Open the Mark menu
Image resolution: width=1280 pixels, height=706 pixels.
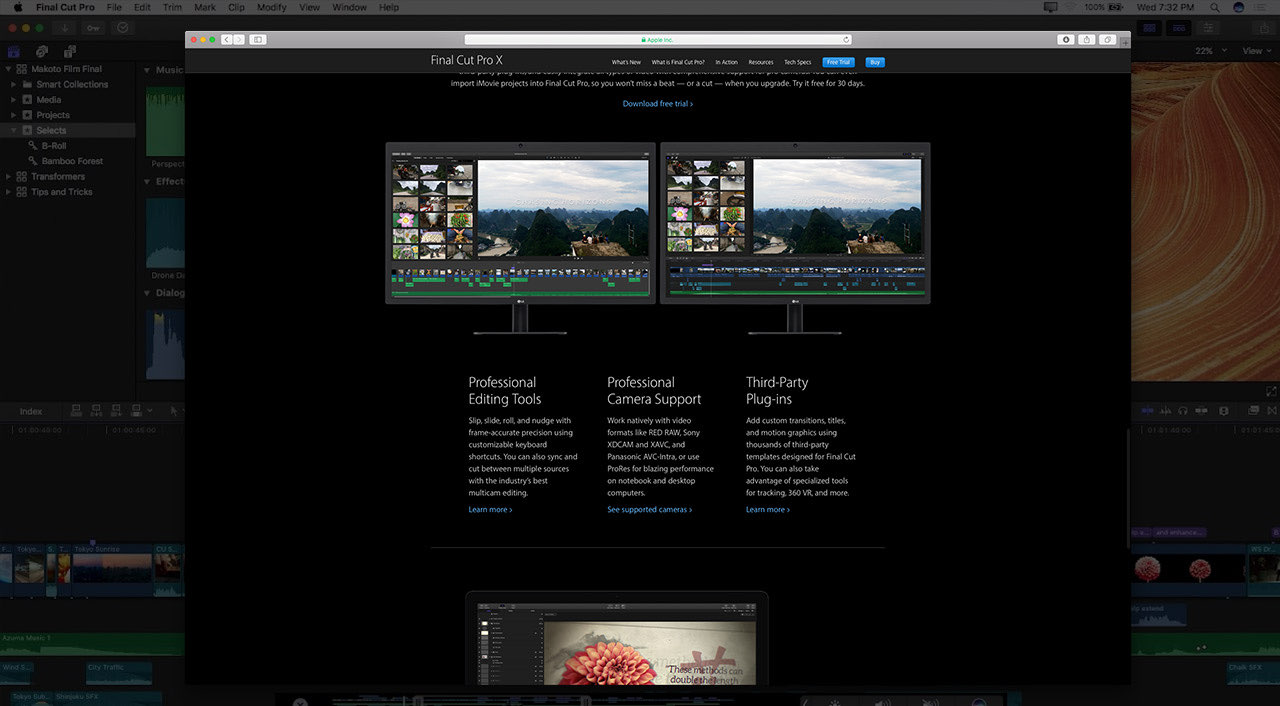click(204, 7)
